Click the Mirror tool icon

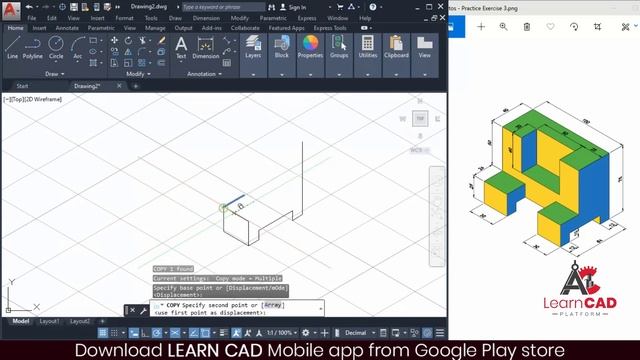coord(128,51)
